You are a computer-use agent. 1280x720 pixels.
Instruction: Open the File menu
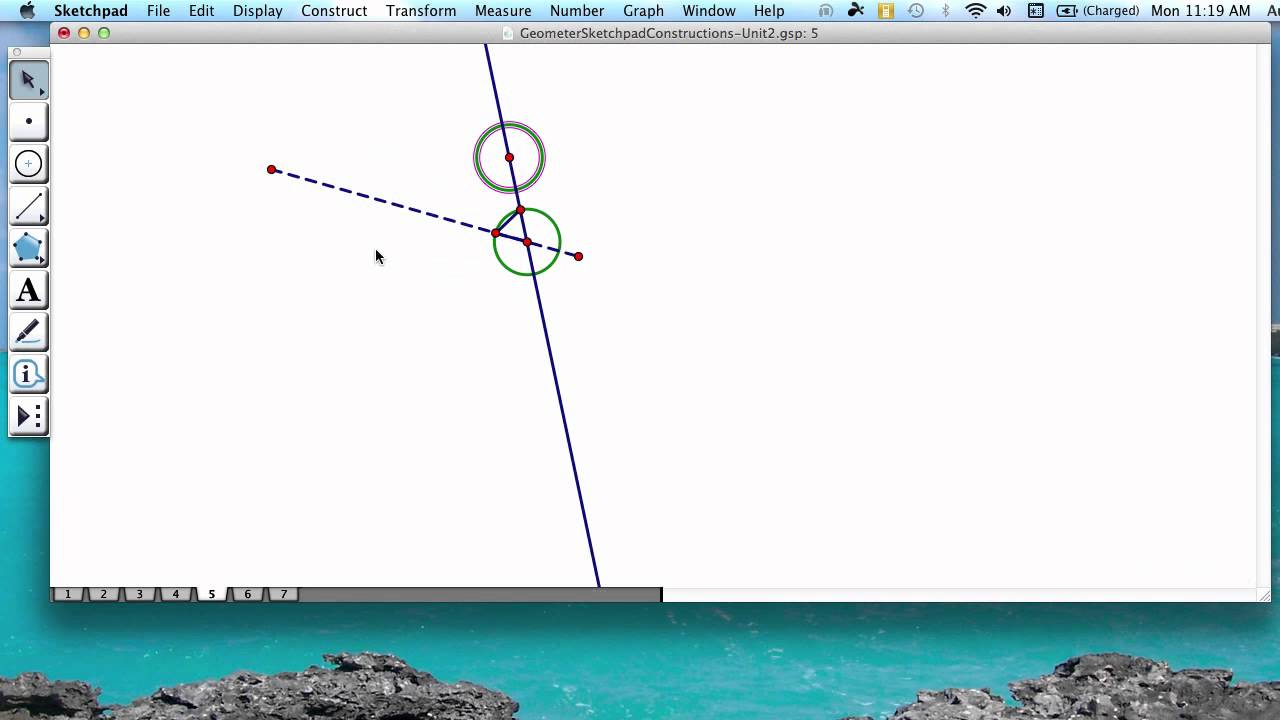pos(158,11)
